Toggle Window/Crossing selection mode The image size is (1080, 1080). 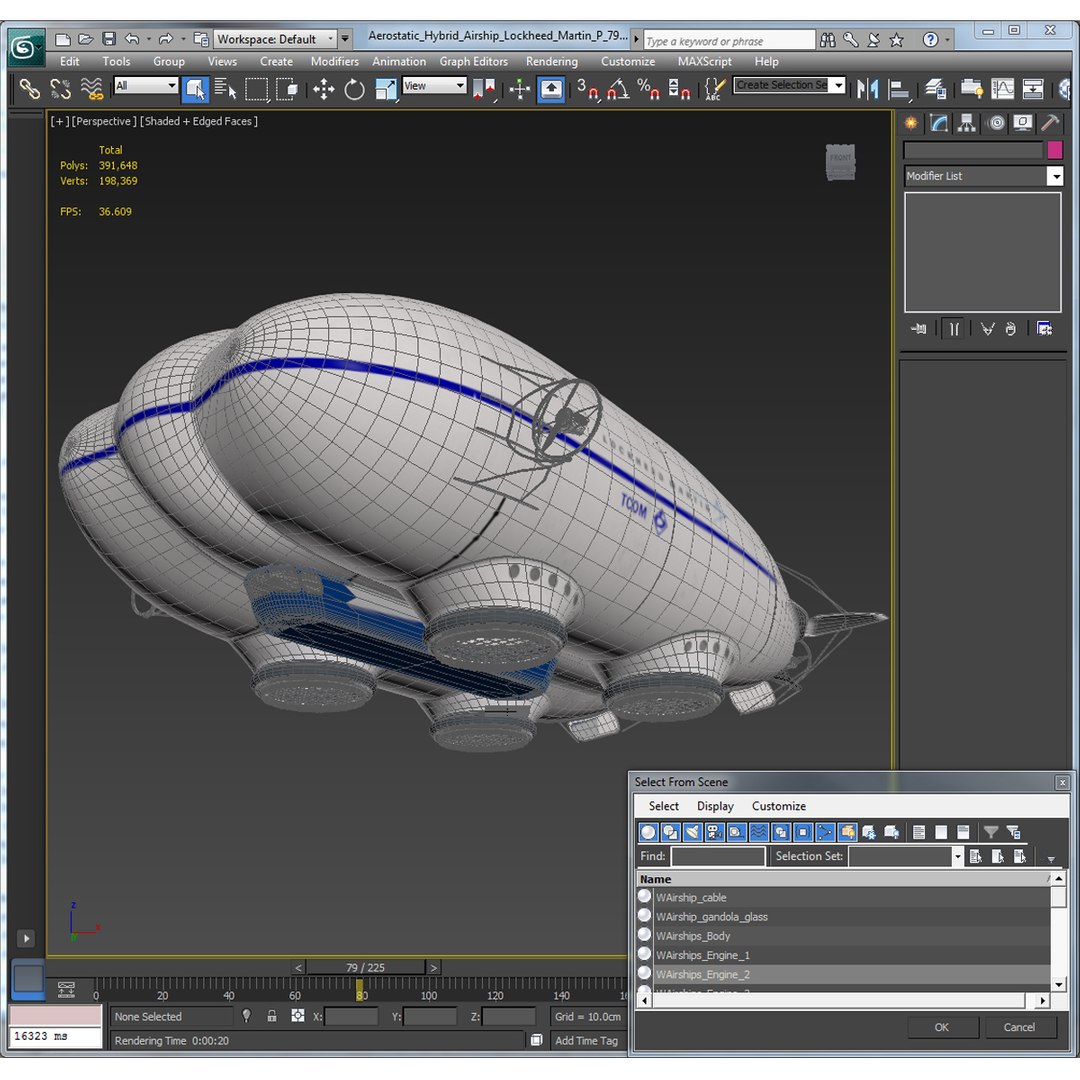tap(287, 89)
